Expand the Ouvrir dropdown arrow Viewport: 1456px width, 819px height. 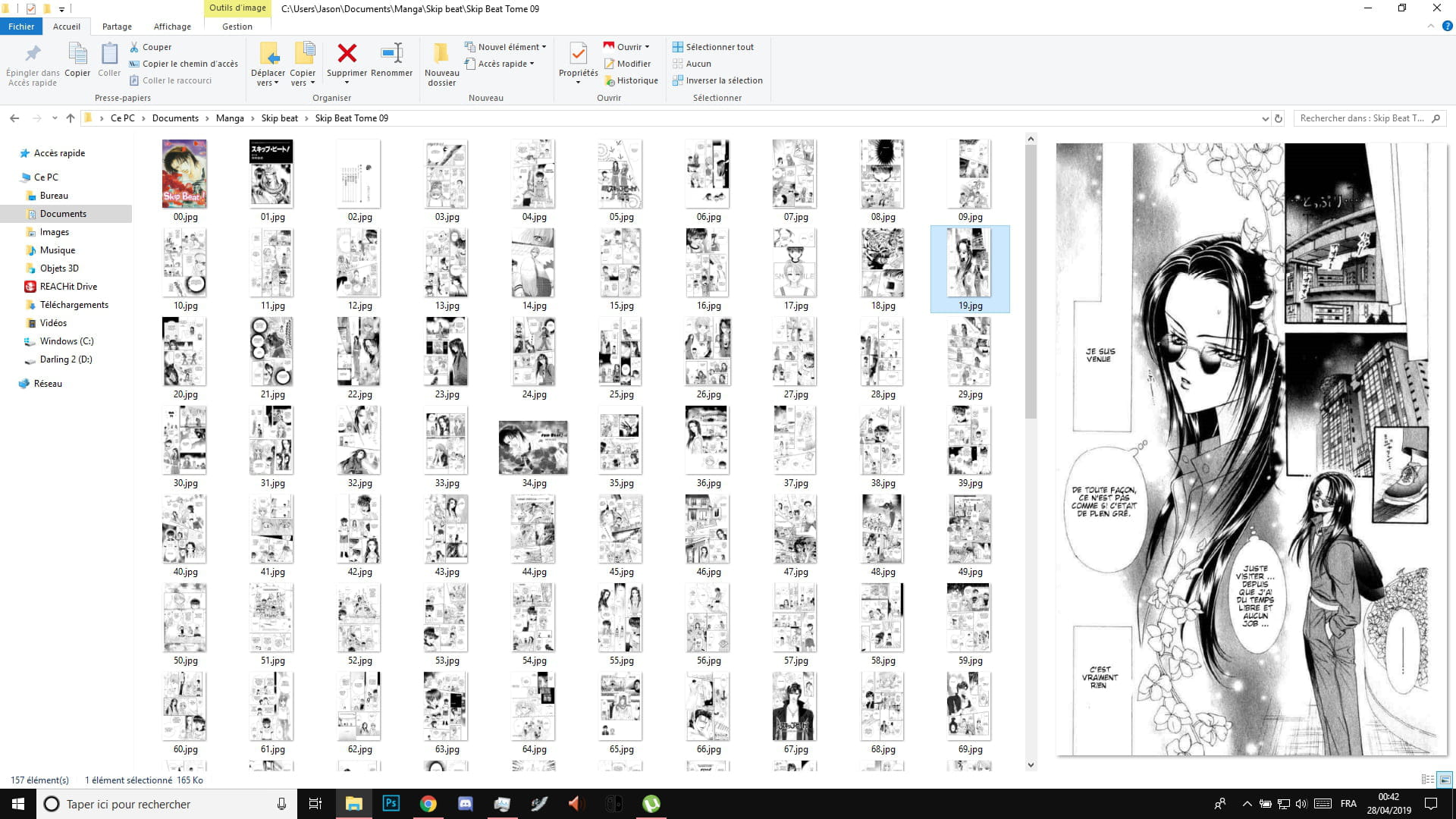647,47
